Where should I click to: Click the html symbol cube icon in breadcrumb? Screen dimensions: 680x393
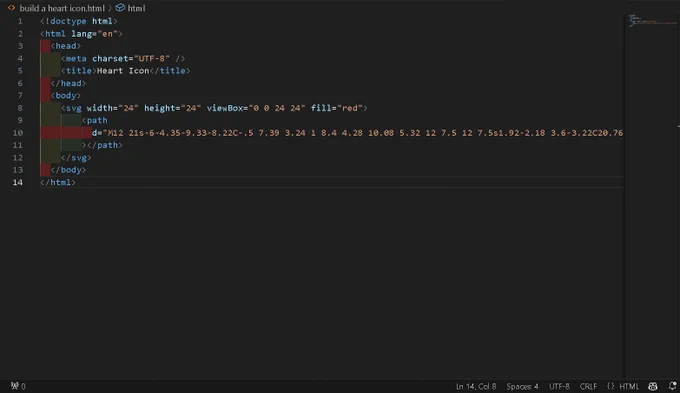coord(120,8)
